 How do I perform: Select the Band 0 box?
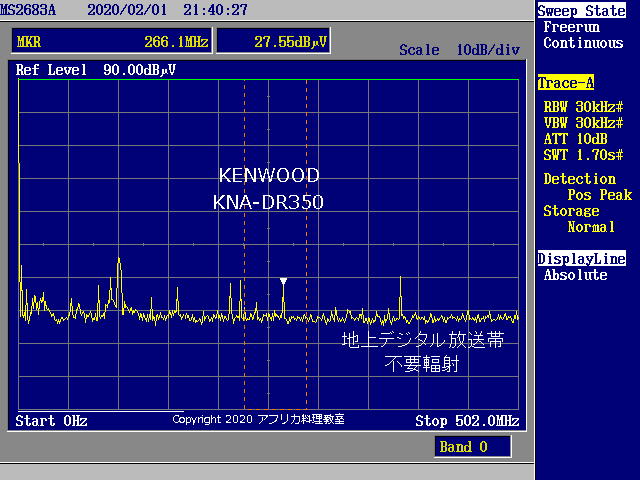click(473, 447)
